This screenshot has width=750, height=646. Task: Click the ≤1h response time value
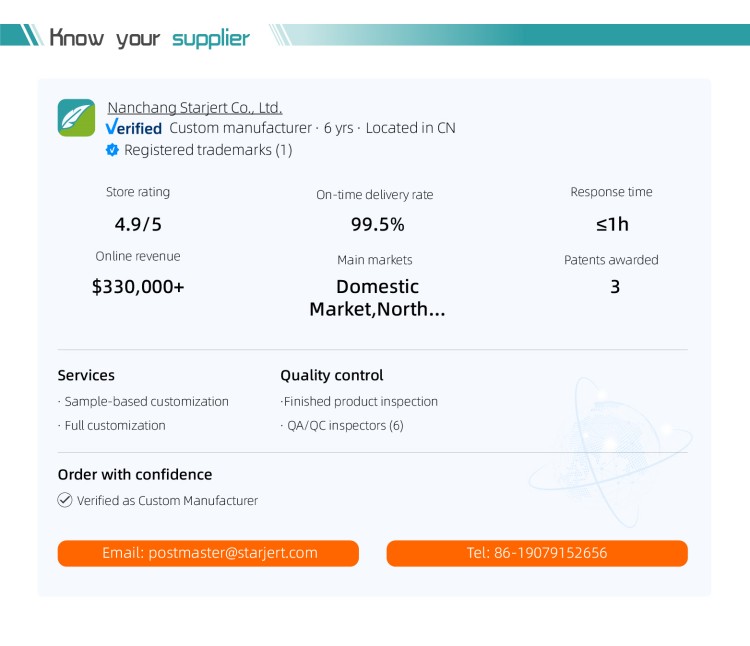612,224
